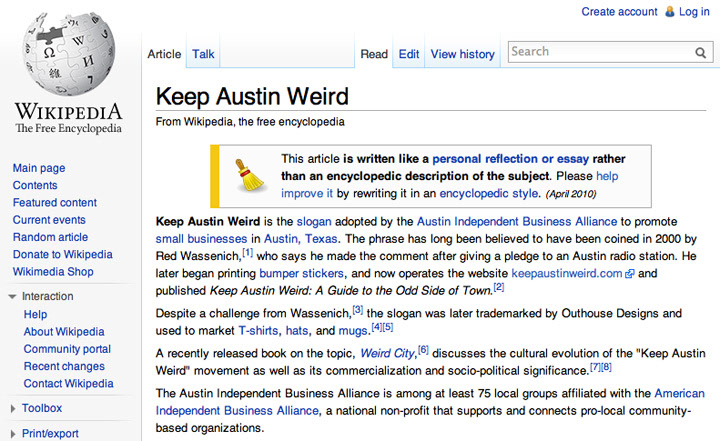Click the external link icon after keepaustinweird.com
Image resolution: width=720 pixels, height=441 pixels.
tap(630, 274)
